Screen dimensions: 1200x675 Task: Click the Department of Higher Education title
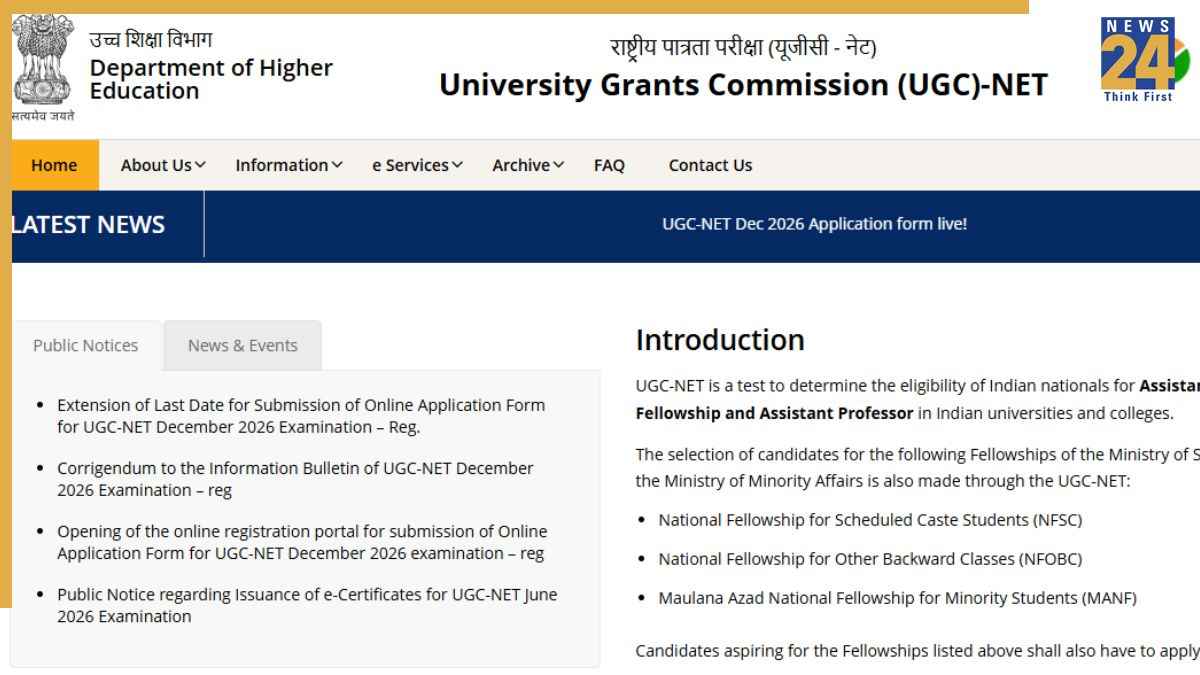click(x=211, y=79)
